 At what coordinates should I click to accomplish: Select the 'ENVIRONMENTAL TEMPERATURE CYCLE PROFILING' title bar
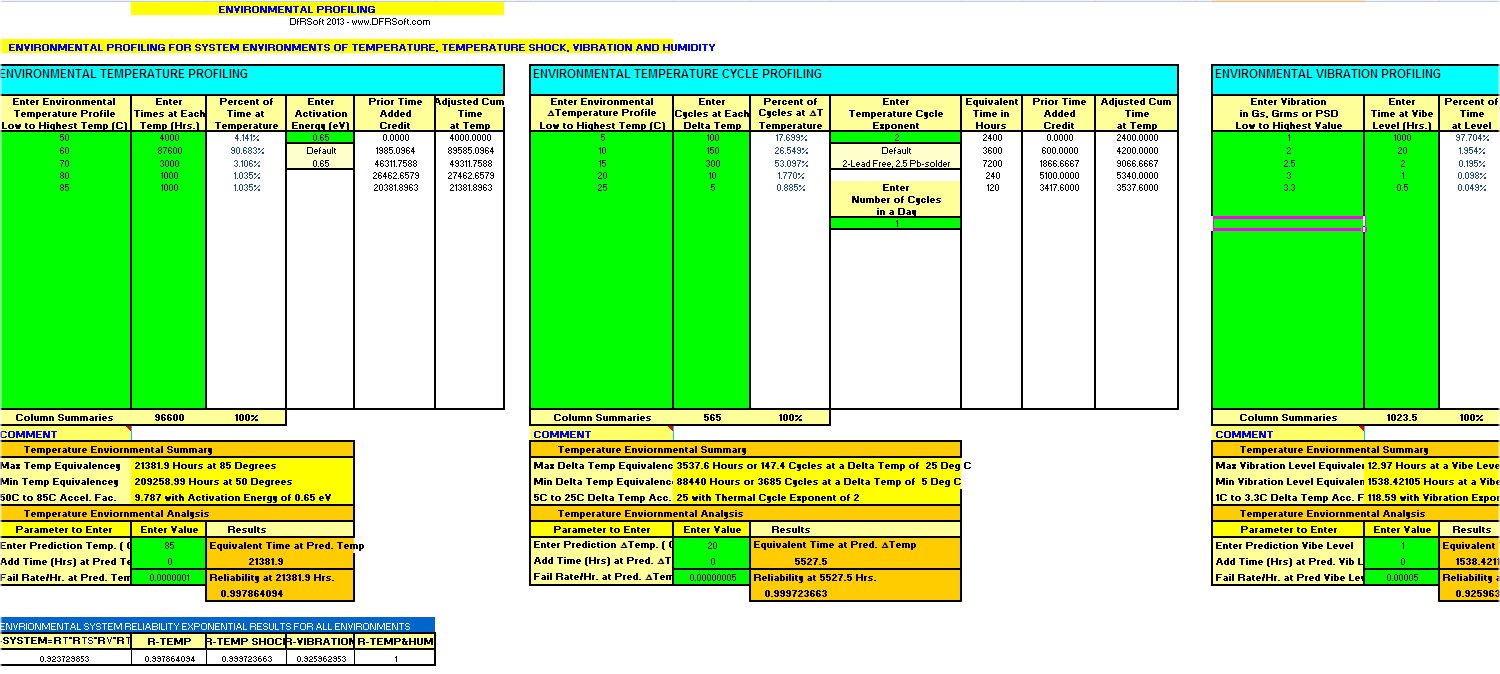pyautogui.click(x=852, y=80)
